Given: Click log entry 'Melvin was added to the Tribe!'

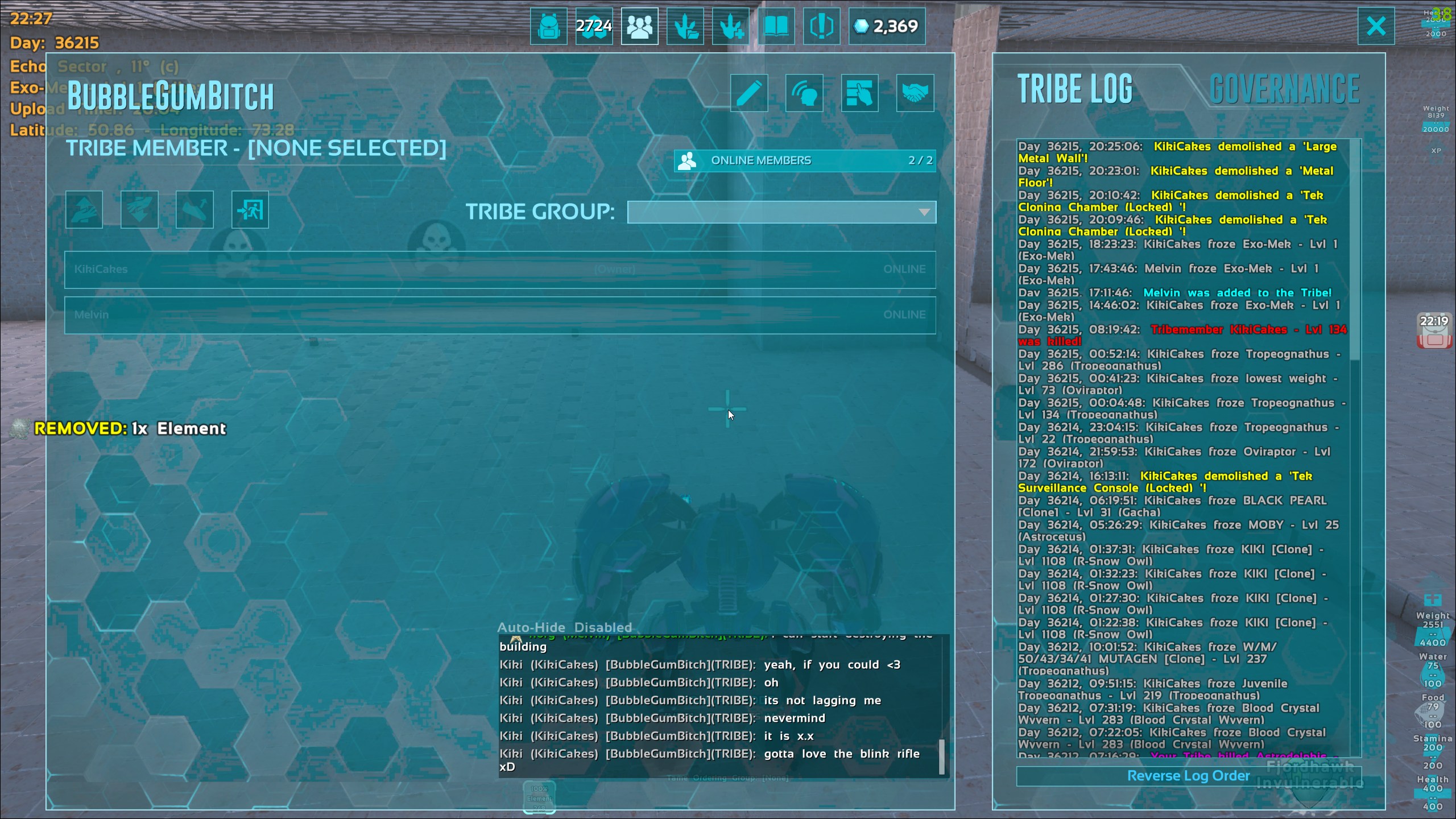Looking at the screenshot, I should coord(1175,293).
